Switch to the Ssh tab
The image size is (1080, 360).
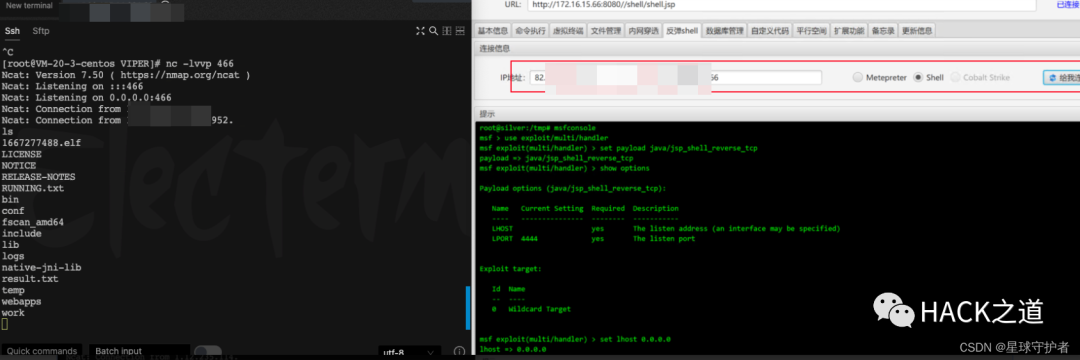[x=12, y=31]
